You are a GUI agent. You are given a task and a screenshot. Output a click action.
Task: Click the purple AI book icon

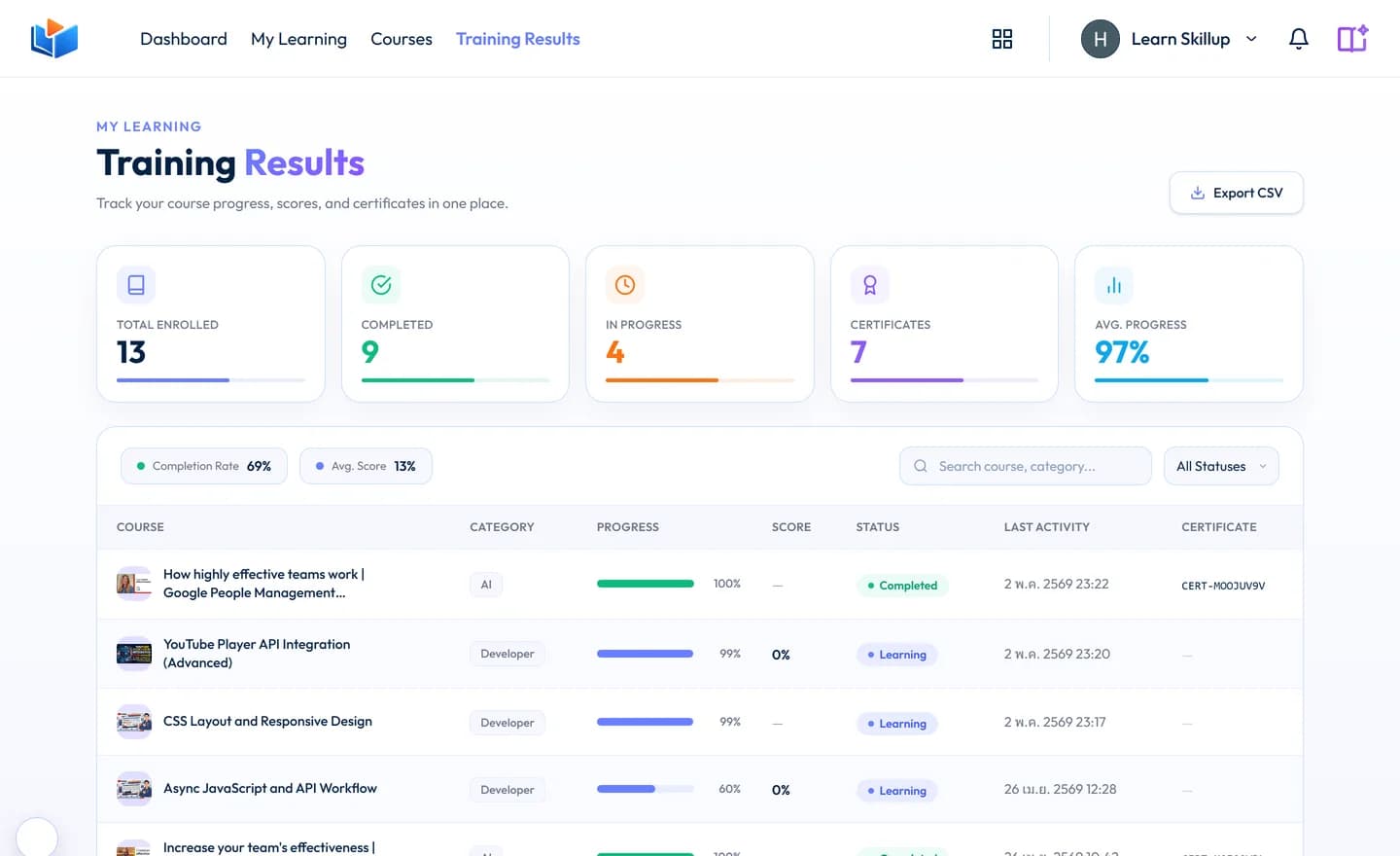[x=1352, y=39]
